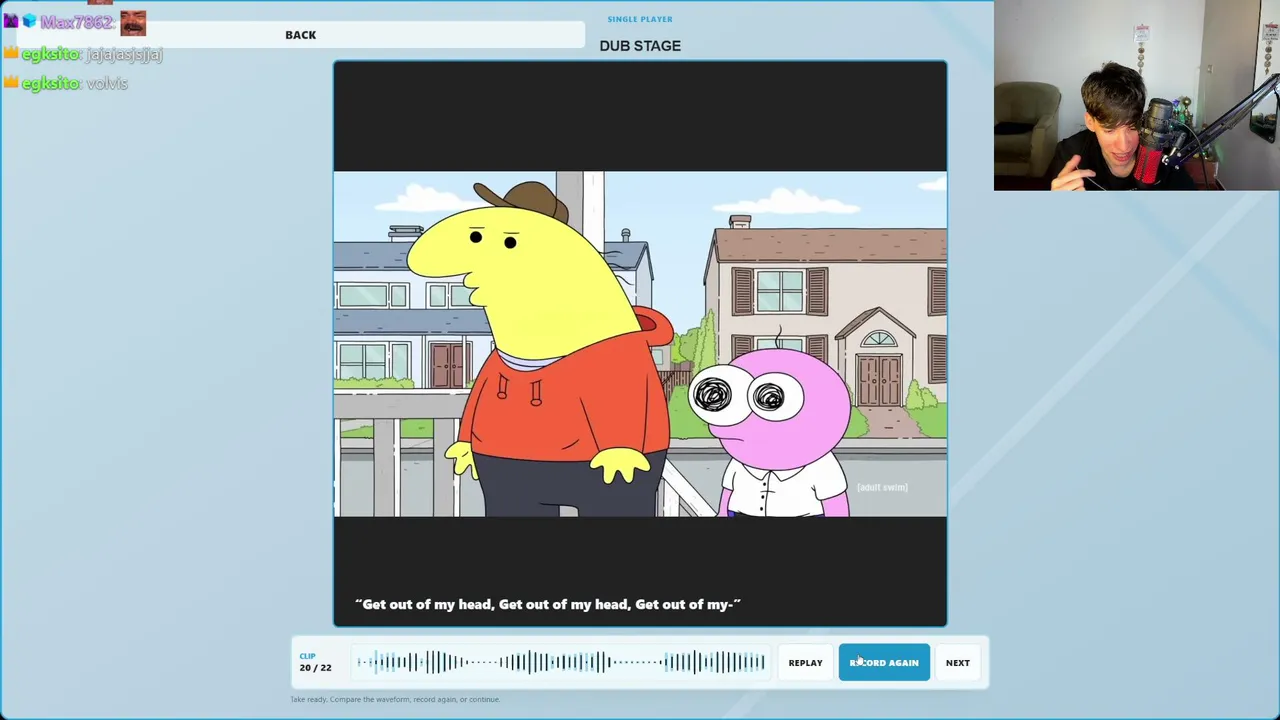The width and height of the screenshot is (1280, 720).
Task: Click RECORD AGAIN to redo the dub
Action: (x=884, y=662)
